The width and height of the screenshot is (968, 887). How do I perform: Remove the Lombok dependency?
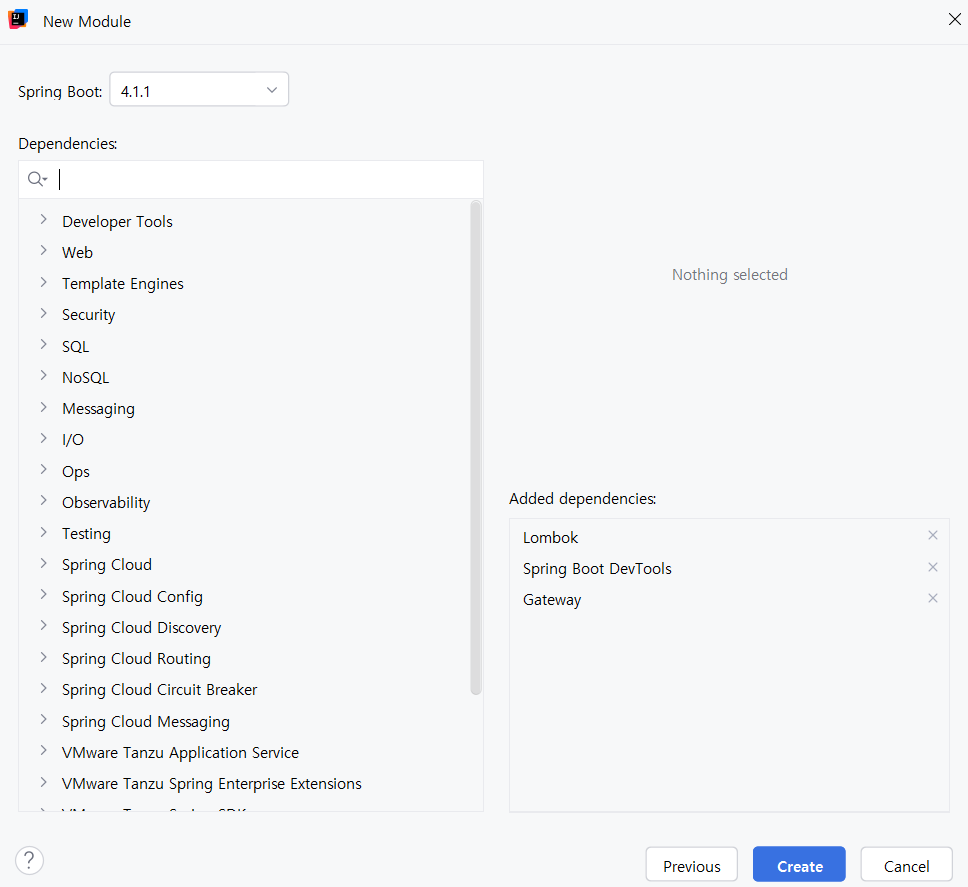[x=933, y=536]
